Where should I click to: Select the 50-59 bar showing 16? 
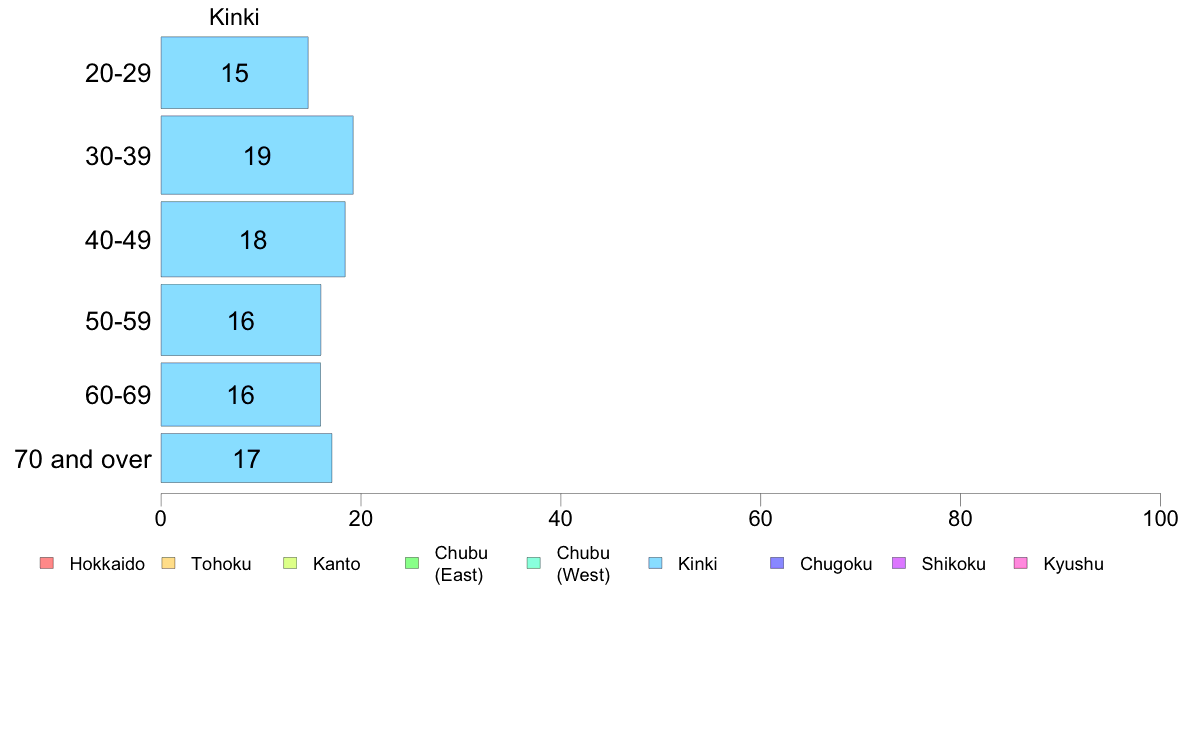tap(241, 321)
